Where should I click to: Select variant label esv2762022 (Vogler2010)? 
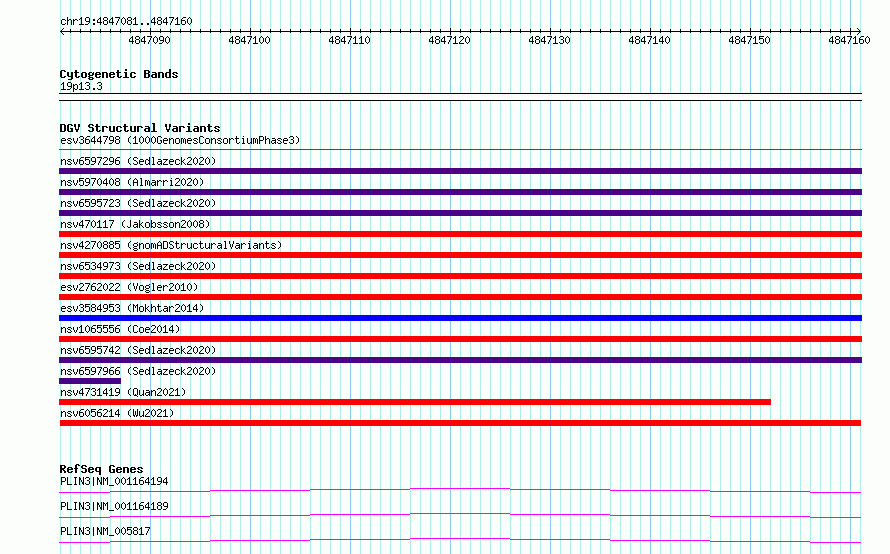click(x=129, y=287)
